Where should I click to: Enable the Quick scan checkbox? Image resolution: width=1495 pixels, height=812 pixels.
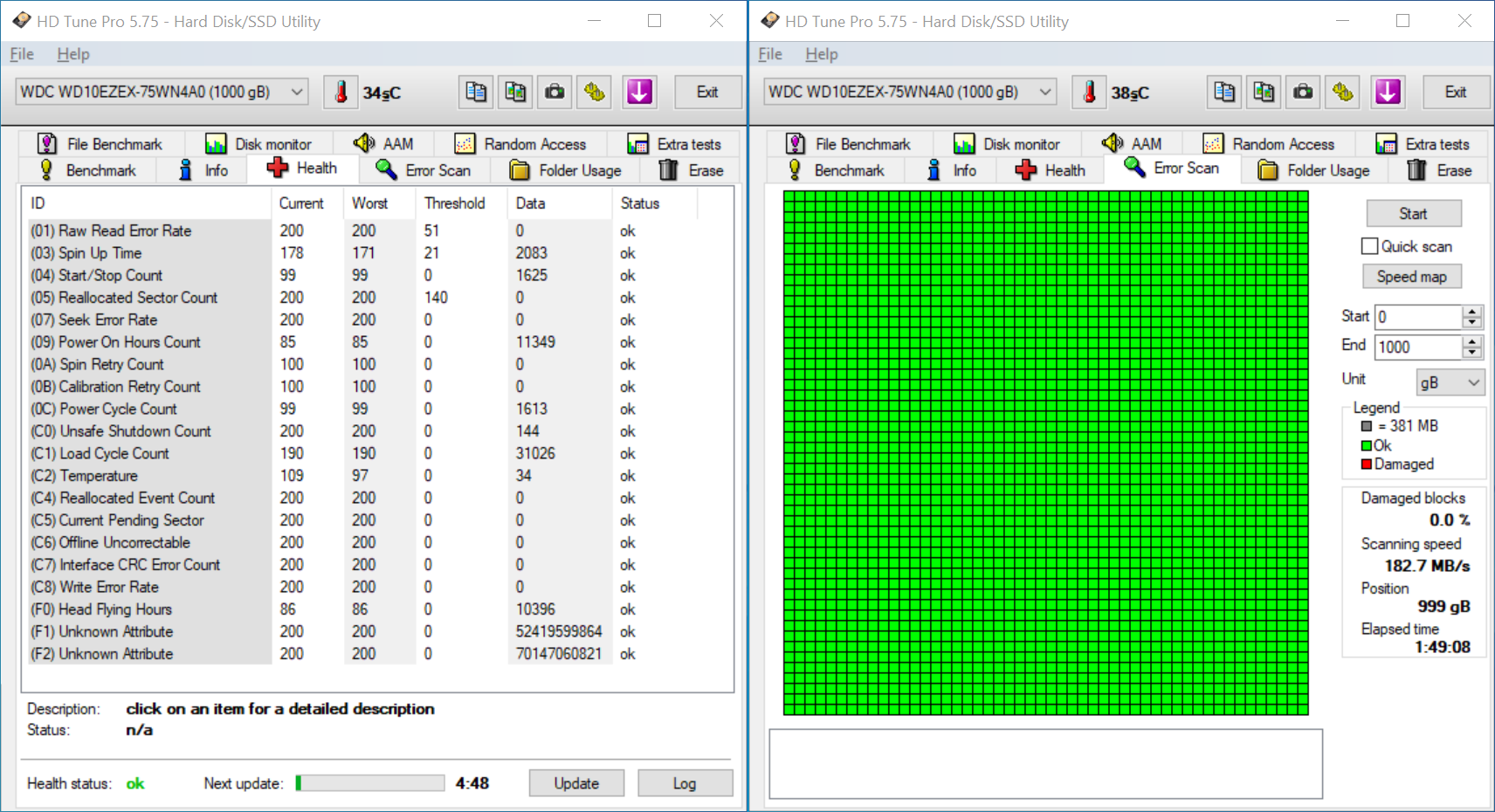click(1370, 246)
